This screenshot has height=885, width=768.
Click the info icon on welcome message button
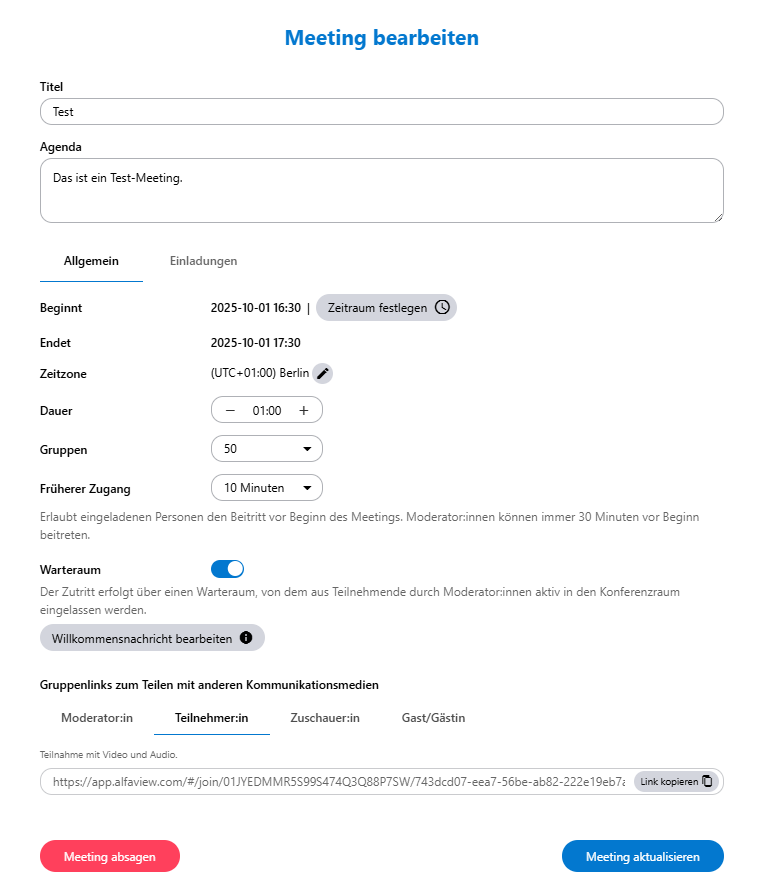click(246, 638)
